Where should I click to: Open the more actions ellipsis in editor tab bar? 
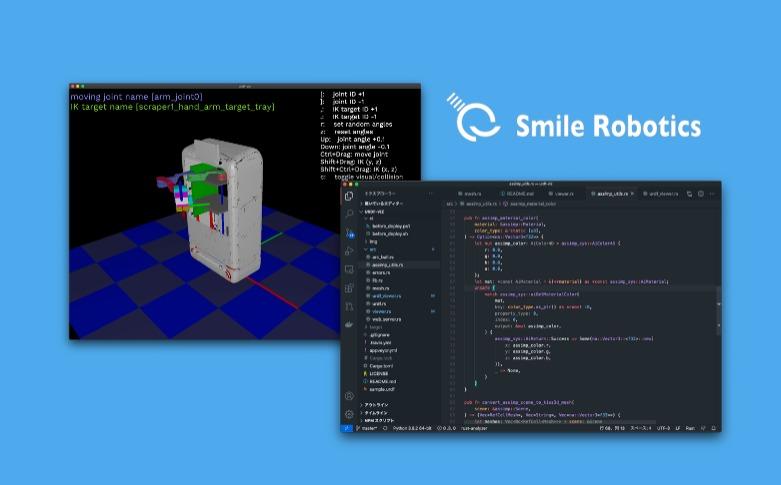tap(713, 194)
